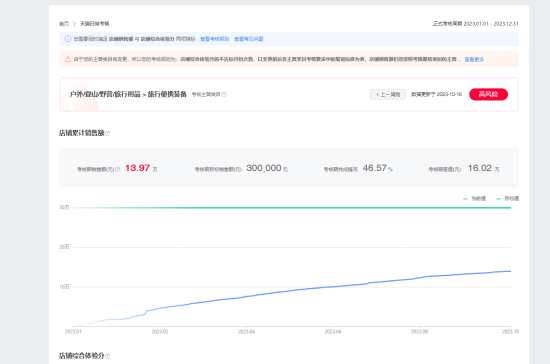Click the orange warning triangle icon
This screenshot has width=550, height=364.
[x=68, y=59]
